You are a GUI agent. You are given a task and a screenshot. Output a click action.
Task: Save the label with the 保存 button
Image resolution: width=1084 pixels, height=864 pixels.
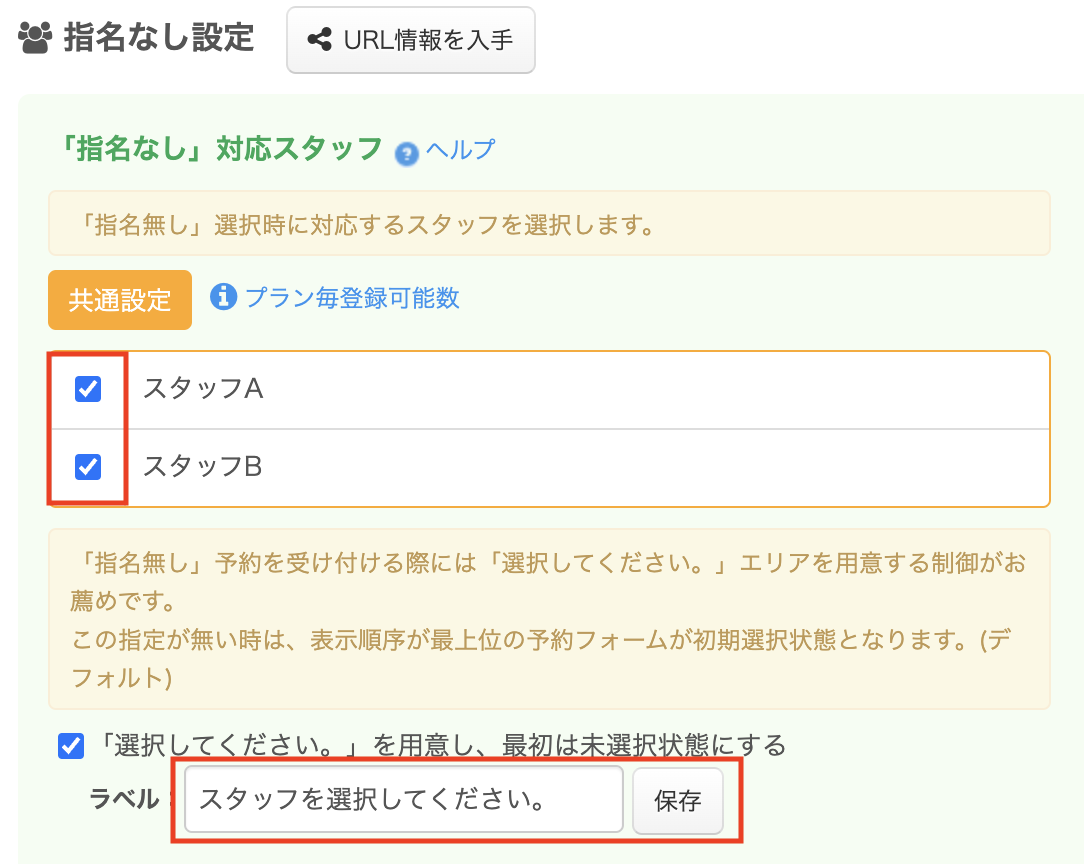[x=677, y=800]
